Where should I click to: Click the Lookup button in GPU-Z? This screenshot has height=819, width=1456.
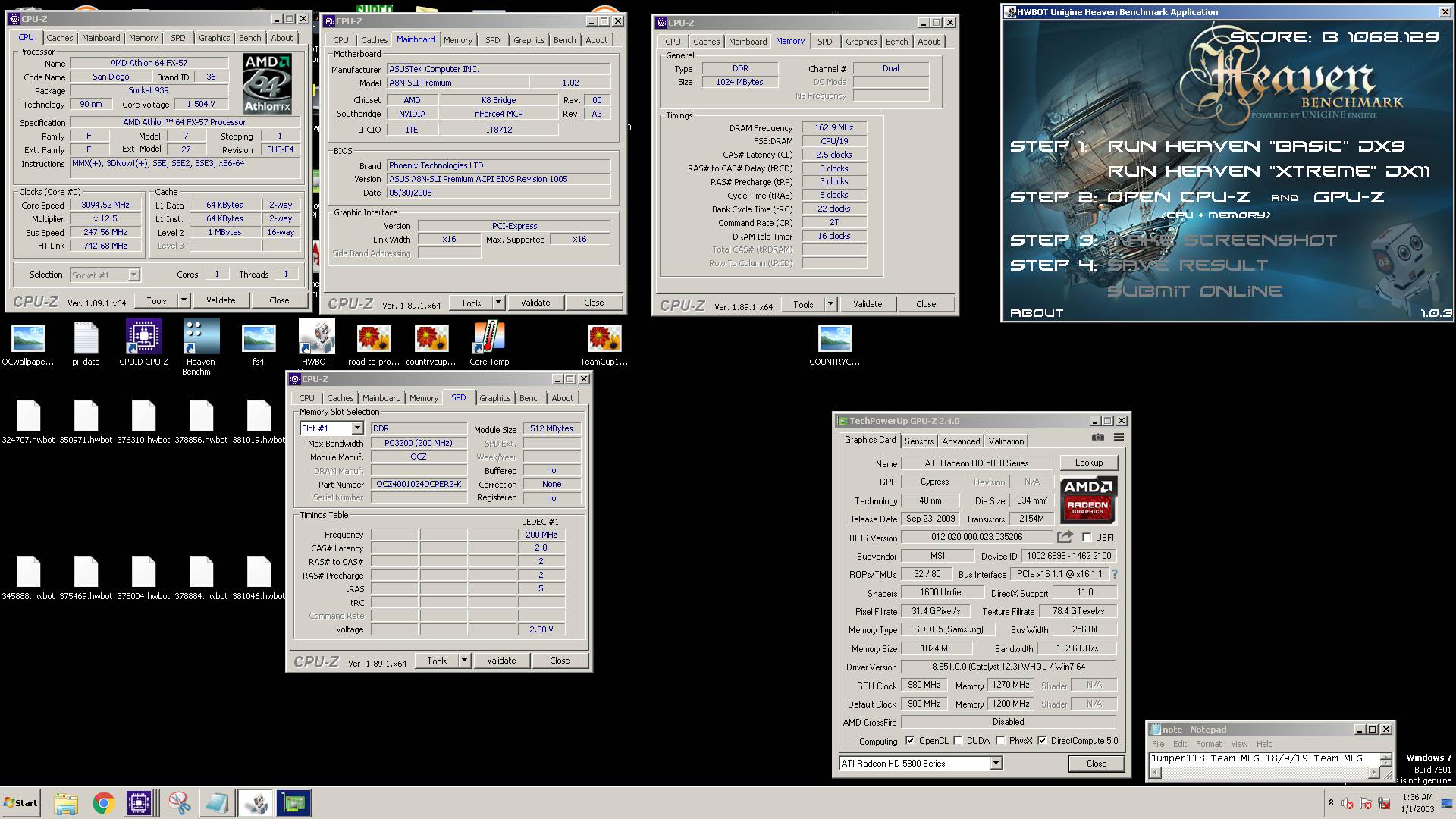pyautogui.click(x=1088, y=463)
